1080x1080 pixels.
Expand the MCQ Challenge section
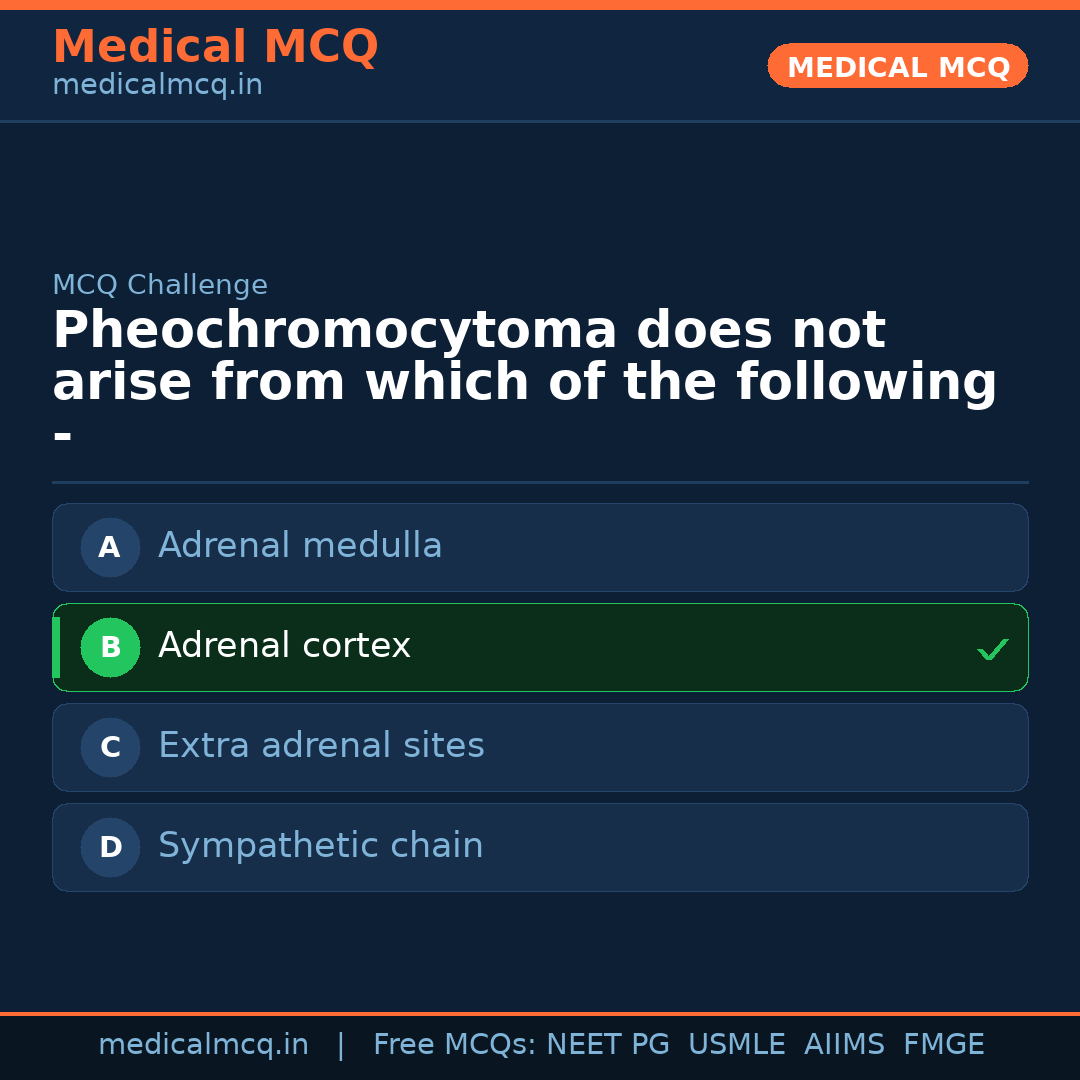[160, 285]
